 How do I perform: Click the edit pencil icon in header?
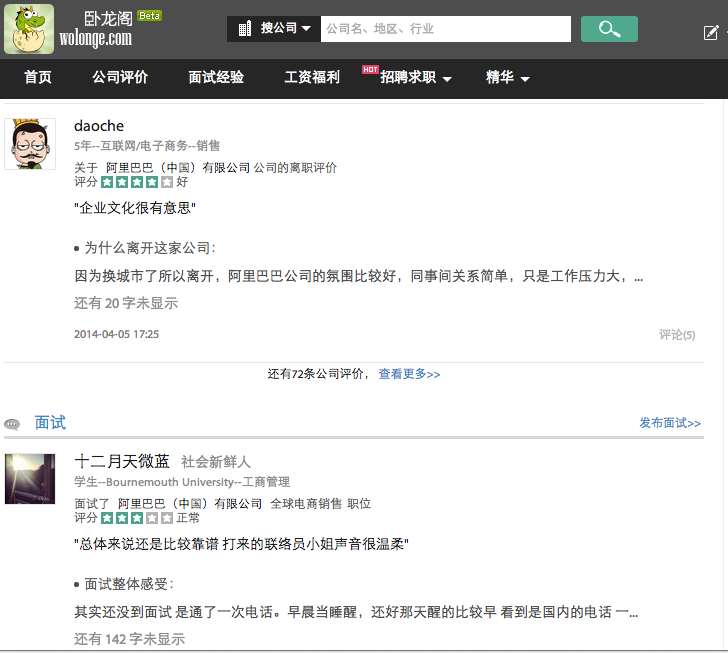(x=711, y=33)
